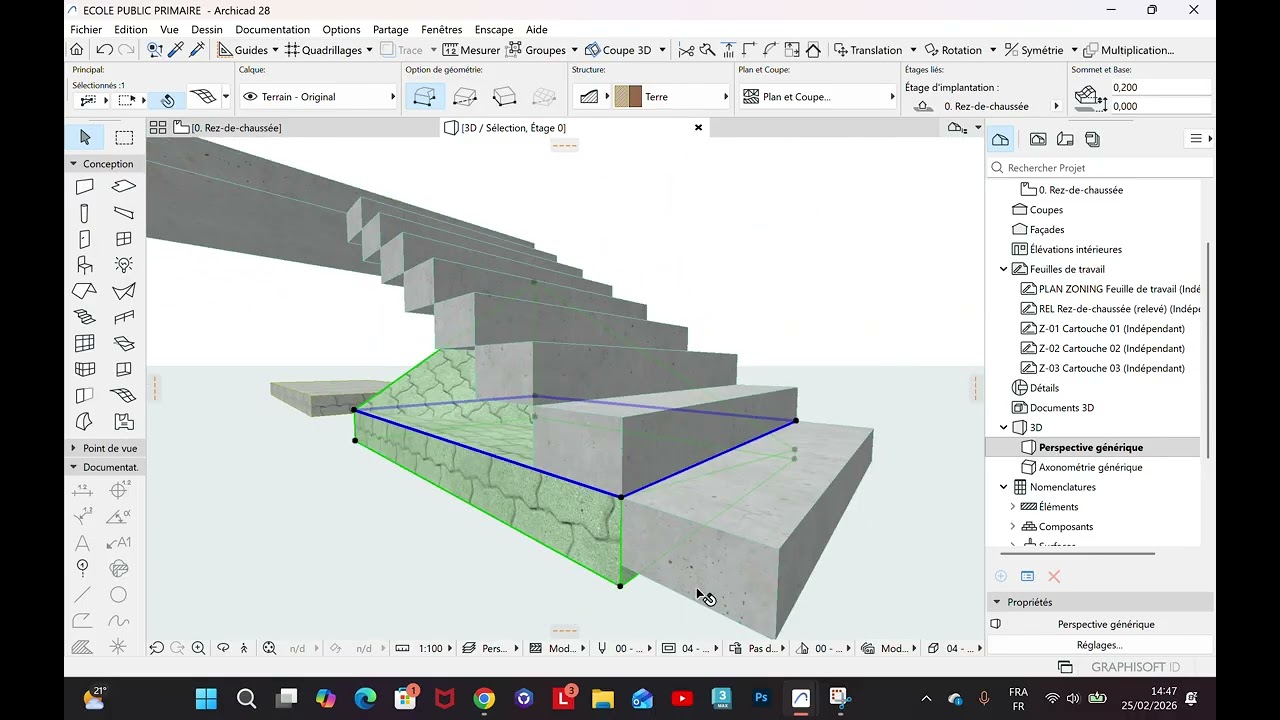This screenshot has height=720, width=1280.
Task: Select the second geometry option
Action: (x=465, y=97)
